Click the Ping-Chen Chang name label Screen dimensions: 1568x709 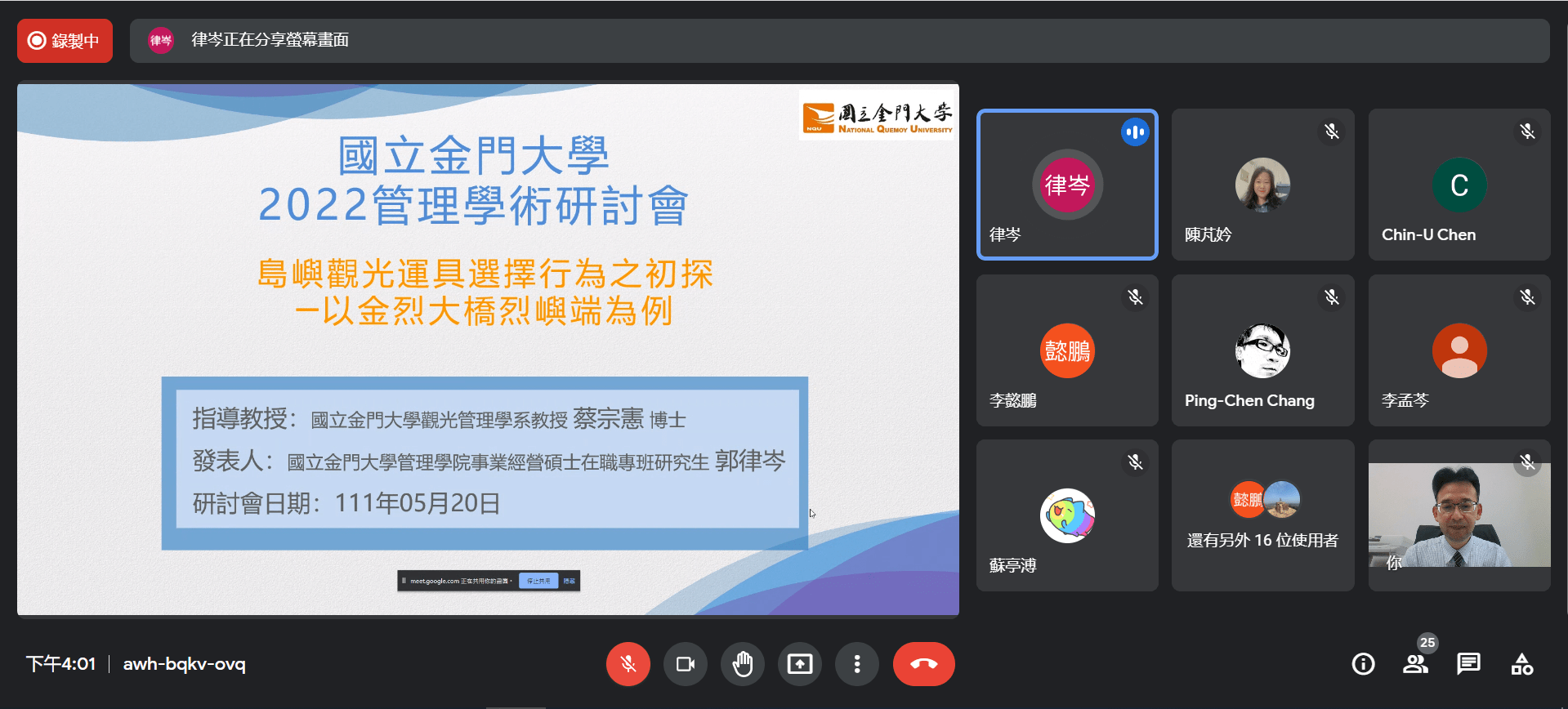(1250, 400)
